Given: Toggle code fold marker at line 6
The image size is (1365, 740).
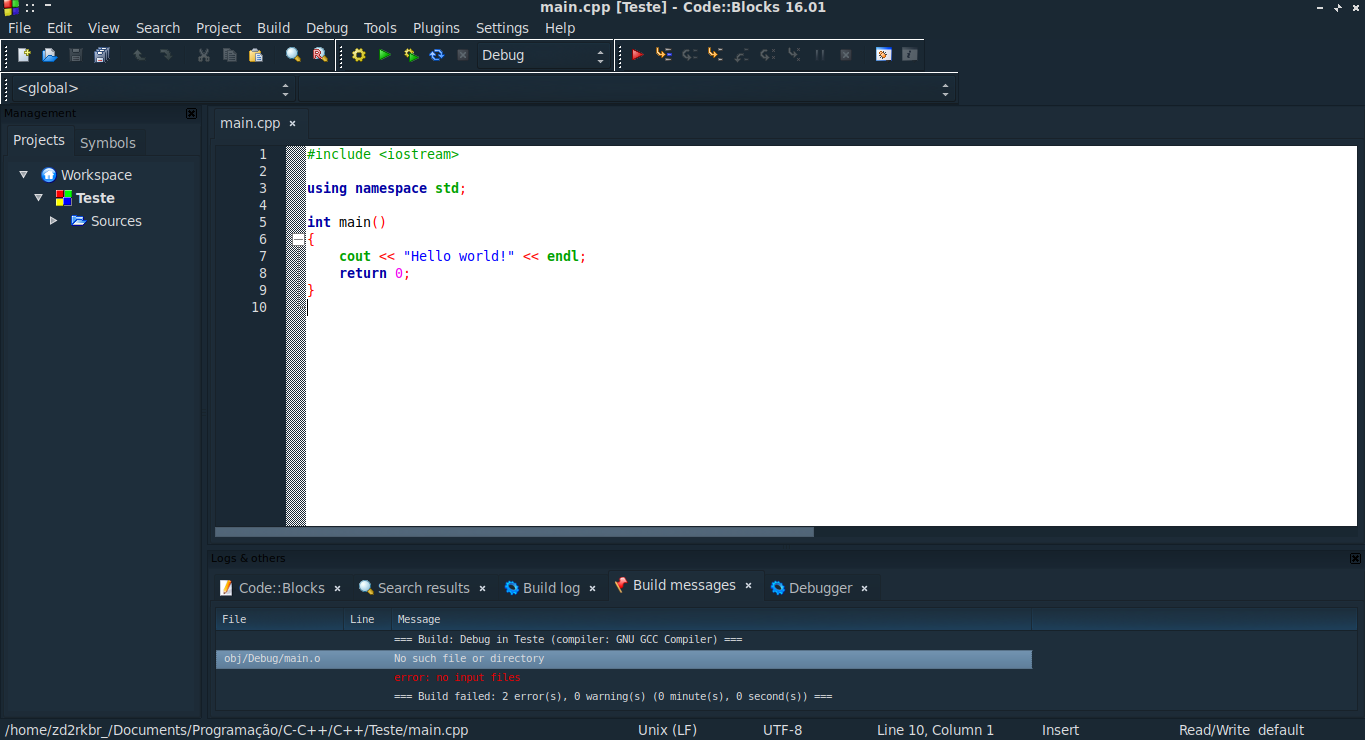Looking at the screenshot, I should (298, 240).
